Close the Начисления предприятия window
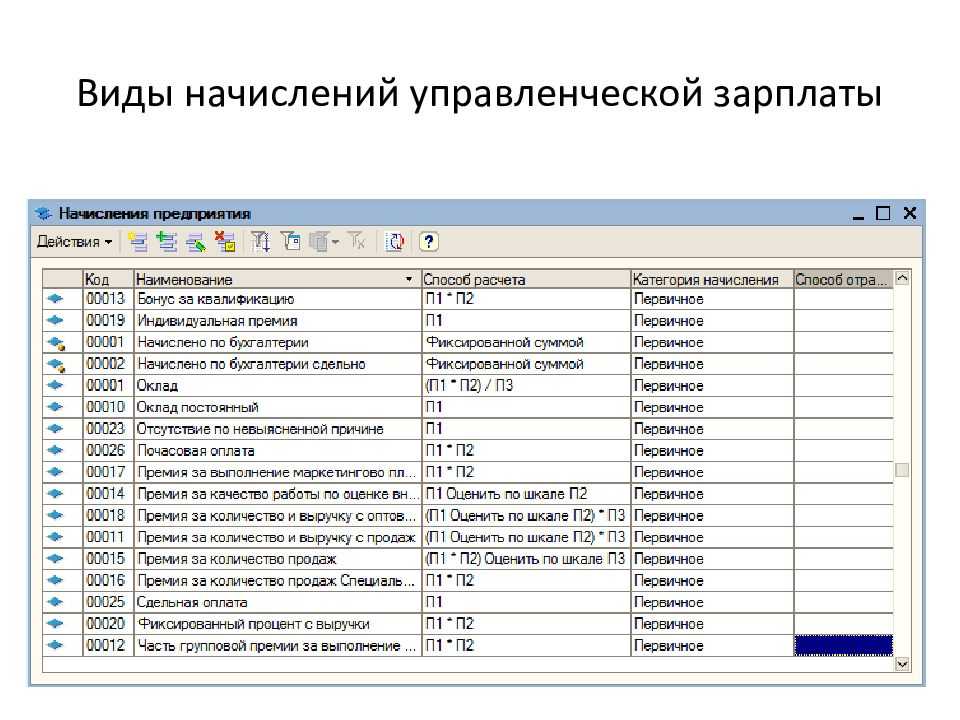The image size is (960, 720). click(910, 213)
